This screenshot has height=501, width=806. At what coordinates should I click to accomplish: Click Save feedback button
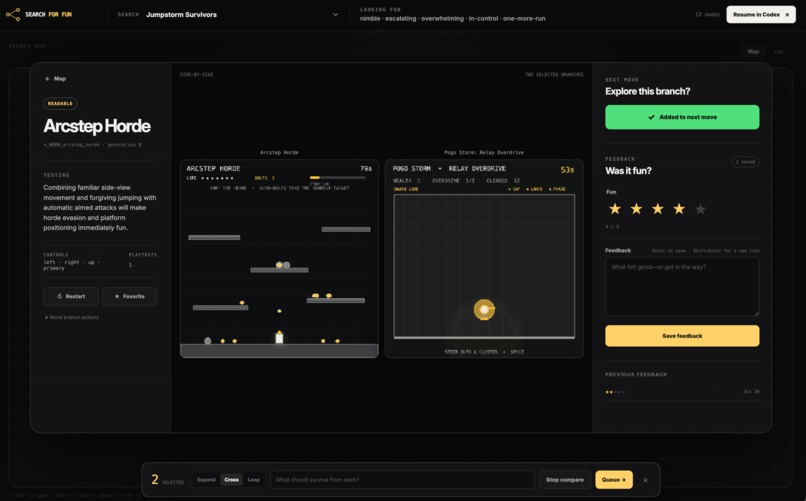pos(682,336)
